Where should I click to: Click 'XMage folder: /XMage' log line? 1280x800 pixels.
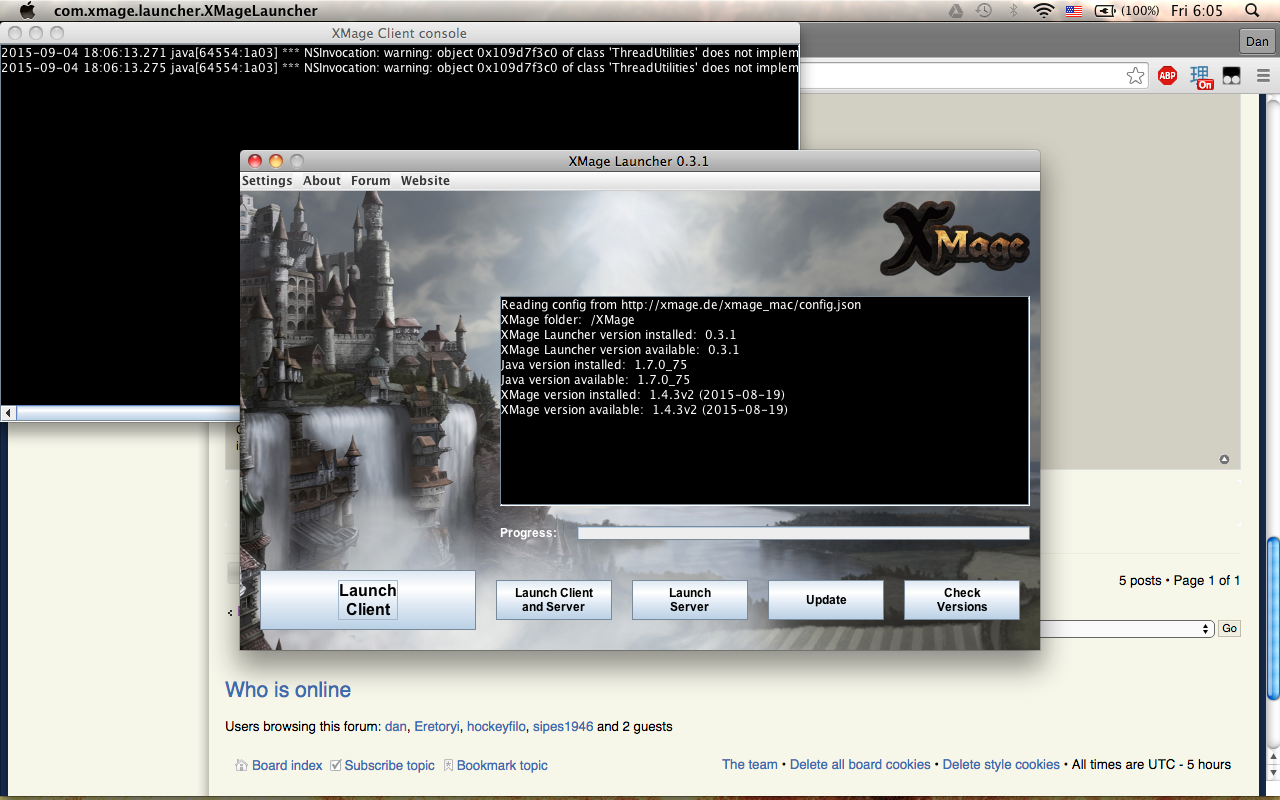click(568, 320)
